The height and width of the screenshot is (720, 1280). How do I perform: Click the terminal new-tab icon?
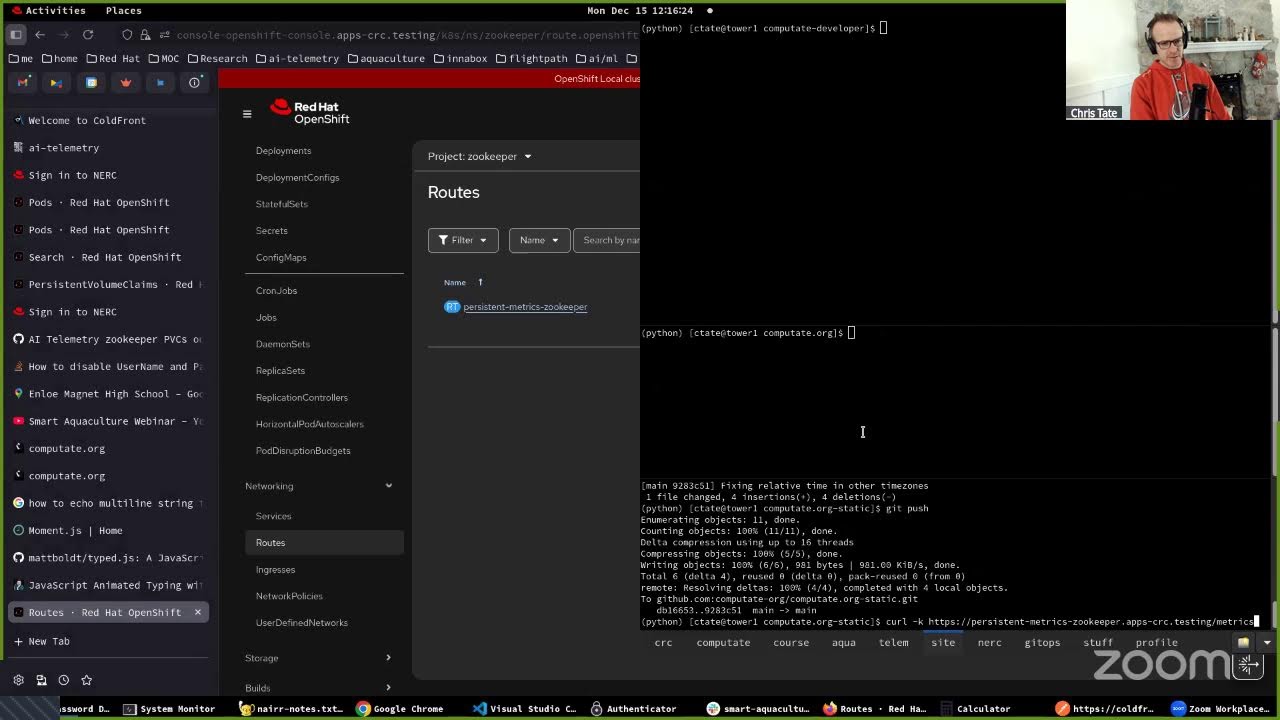click(x=1245, y=643)
